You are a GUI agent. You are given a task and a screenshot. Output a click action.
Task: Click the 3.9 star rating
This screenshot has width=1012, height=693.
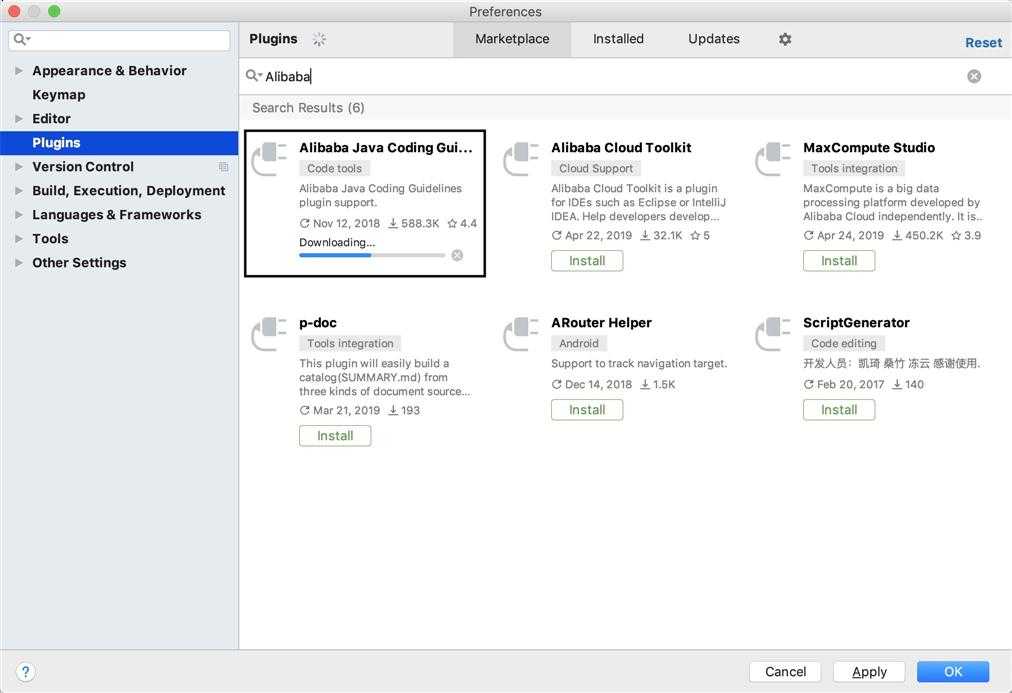pos(966,236)
